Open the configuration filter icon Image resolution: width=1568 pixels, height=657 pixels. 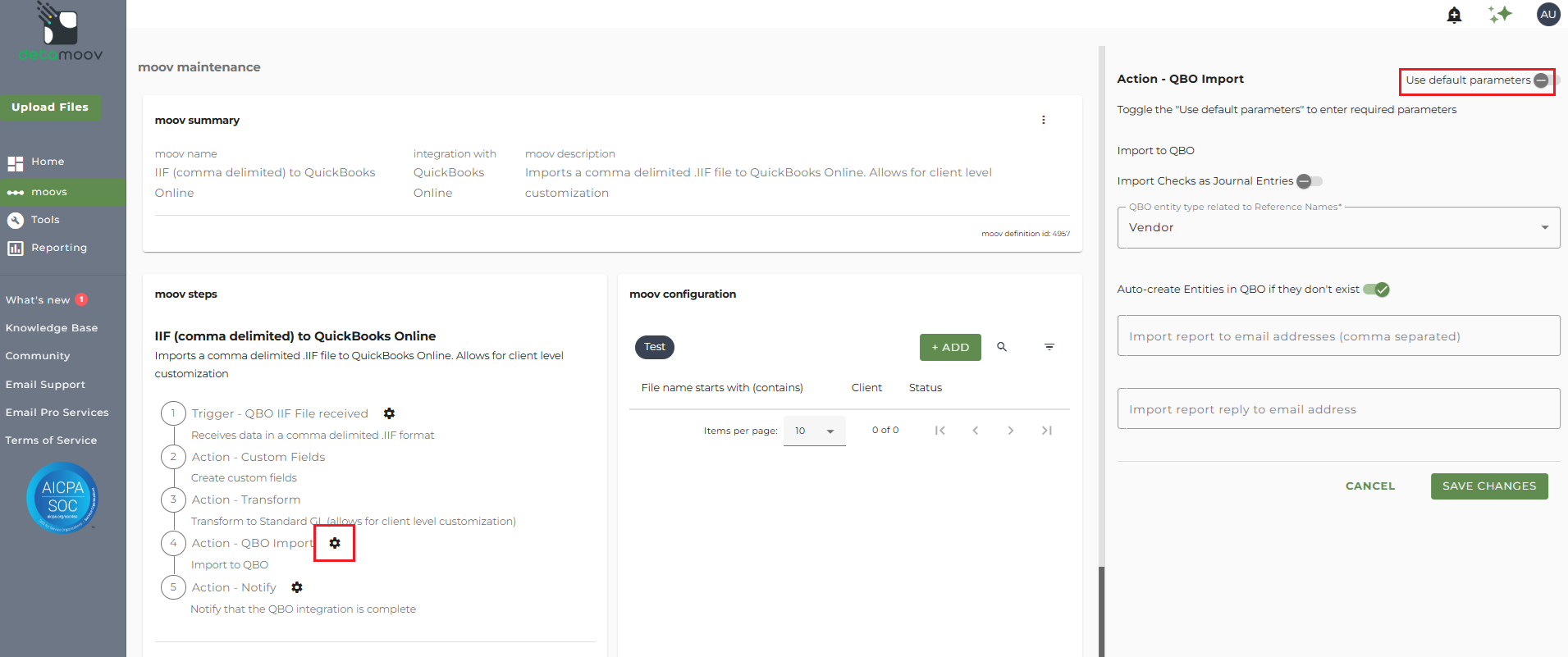tap(1049, 347)
